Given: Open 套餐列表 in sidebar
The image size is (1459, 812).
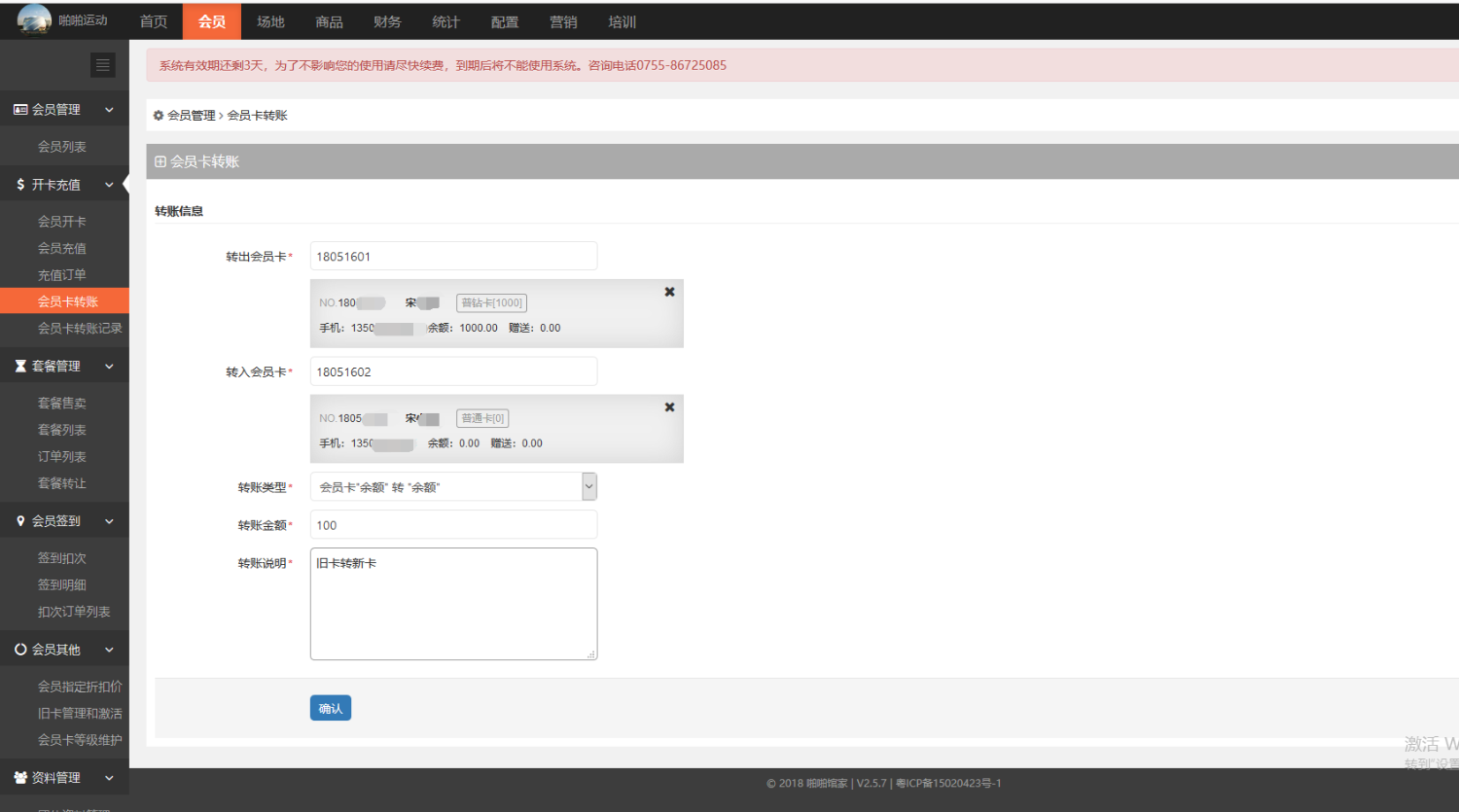Looking at the screenshot, I should click(x=64, y=430).
